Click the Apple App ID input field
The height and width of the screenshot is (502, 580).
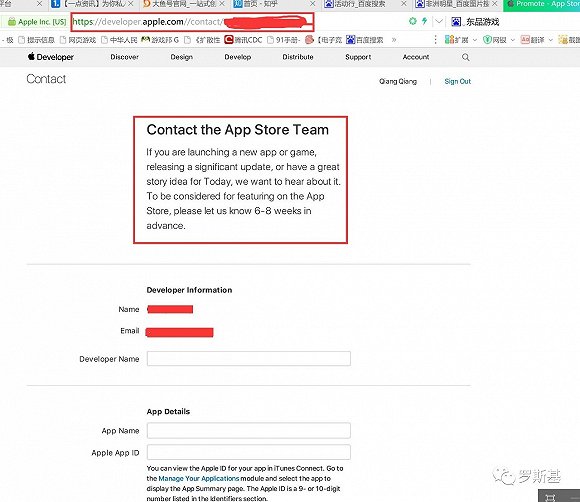[249, 452]
